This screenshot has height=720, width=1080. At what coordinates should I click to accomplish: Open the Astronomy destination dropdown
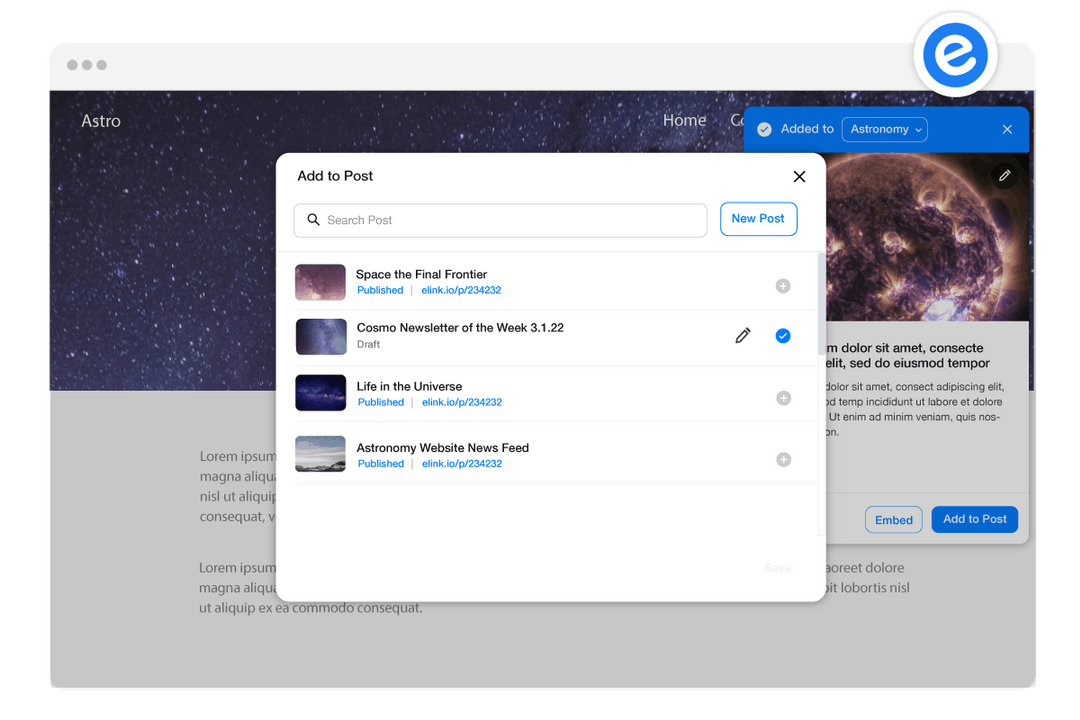click(884, 129)
